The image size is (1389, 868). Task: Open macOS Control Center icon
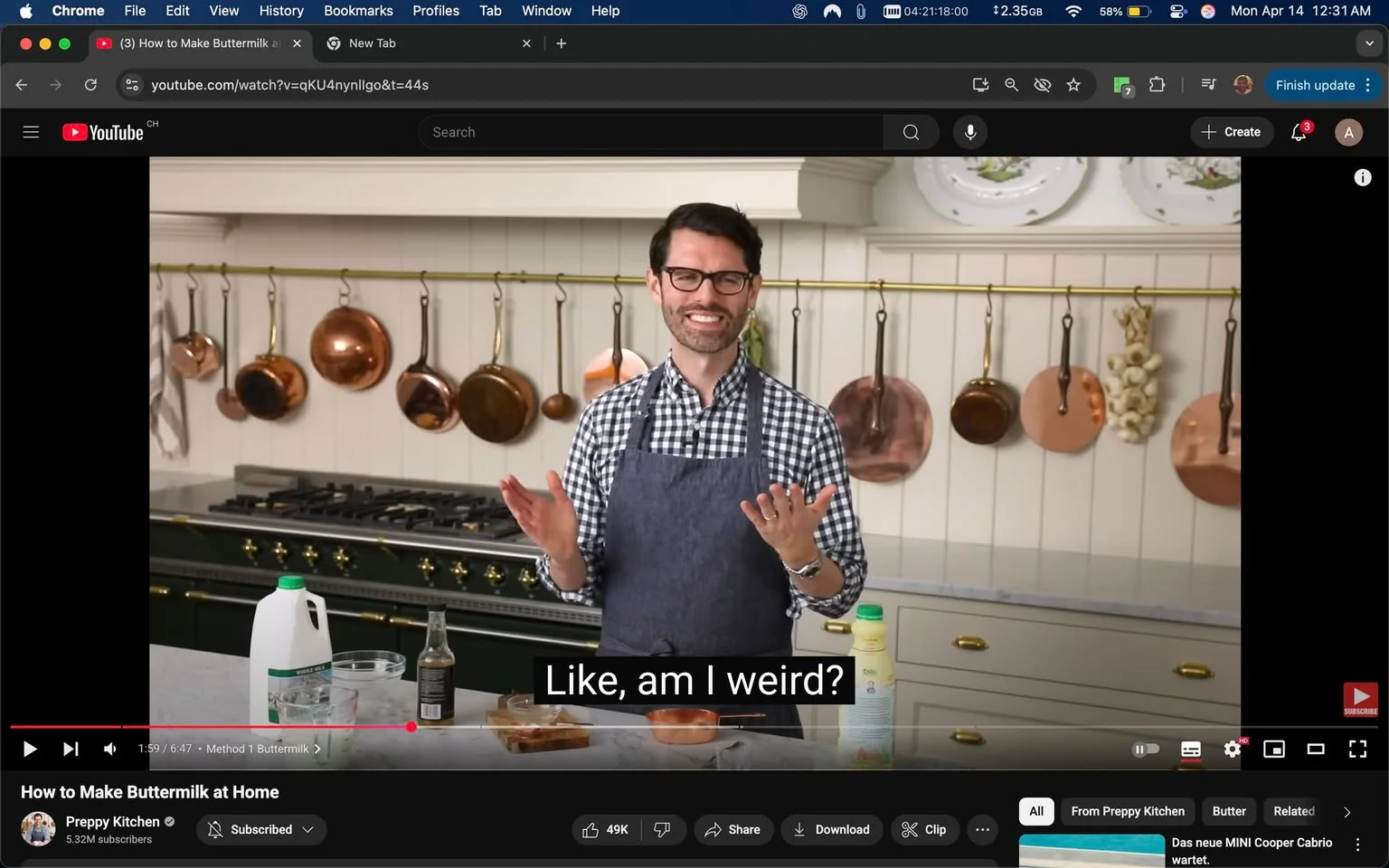tap(1176, 11)
